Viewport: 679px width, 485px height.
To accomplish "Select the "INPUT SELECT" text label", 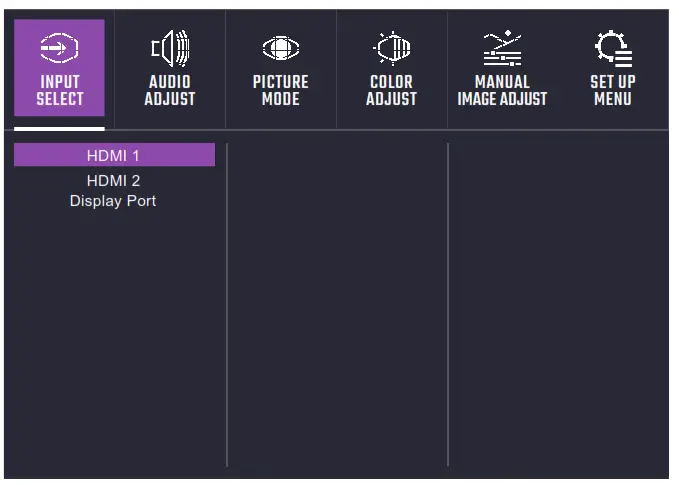I will [59, 91].
